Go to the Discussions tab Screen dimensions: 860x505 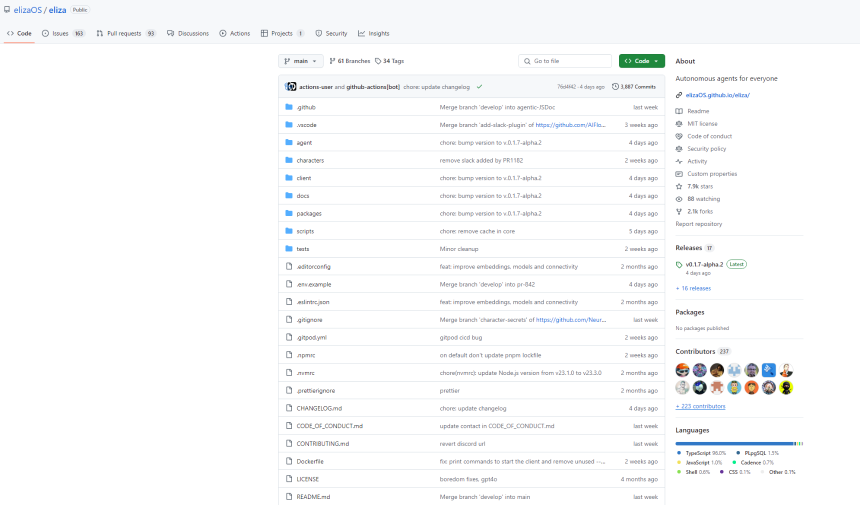pyautogui.click(x=188, y=33)
